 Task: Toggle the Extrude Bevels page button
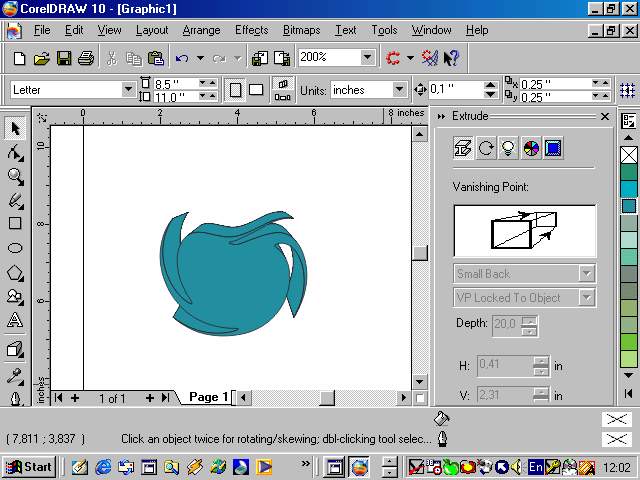coord(553,149)
